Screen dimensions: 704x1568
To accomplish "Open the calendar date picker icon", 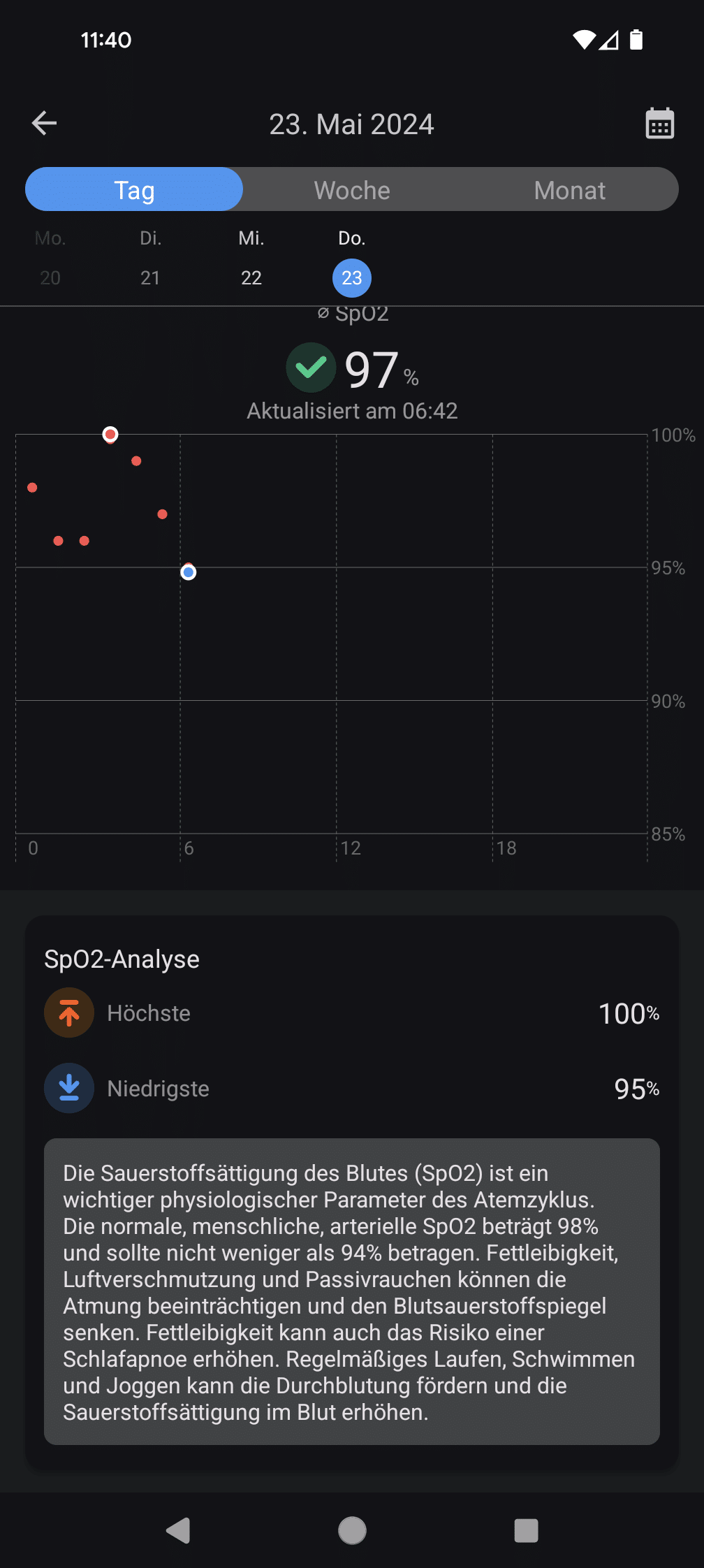I will 659,124.
